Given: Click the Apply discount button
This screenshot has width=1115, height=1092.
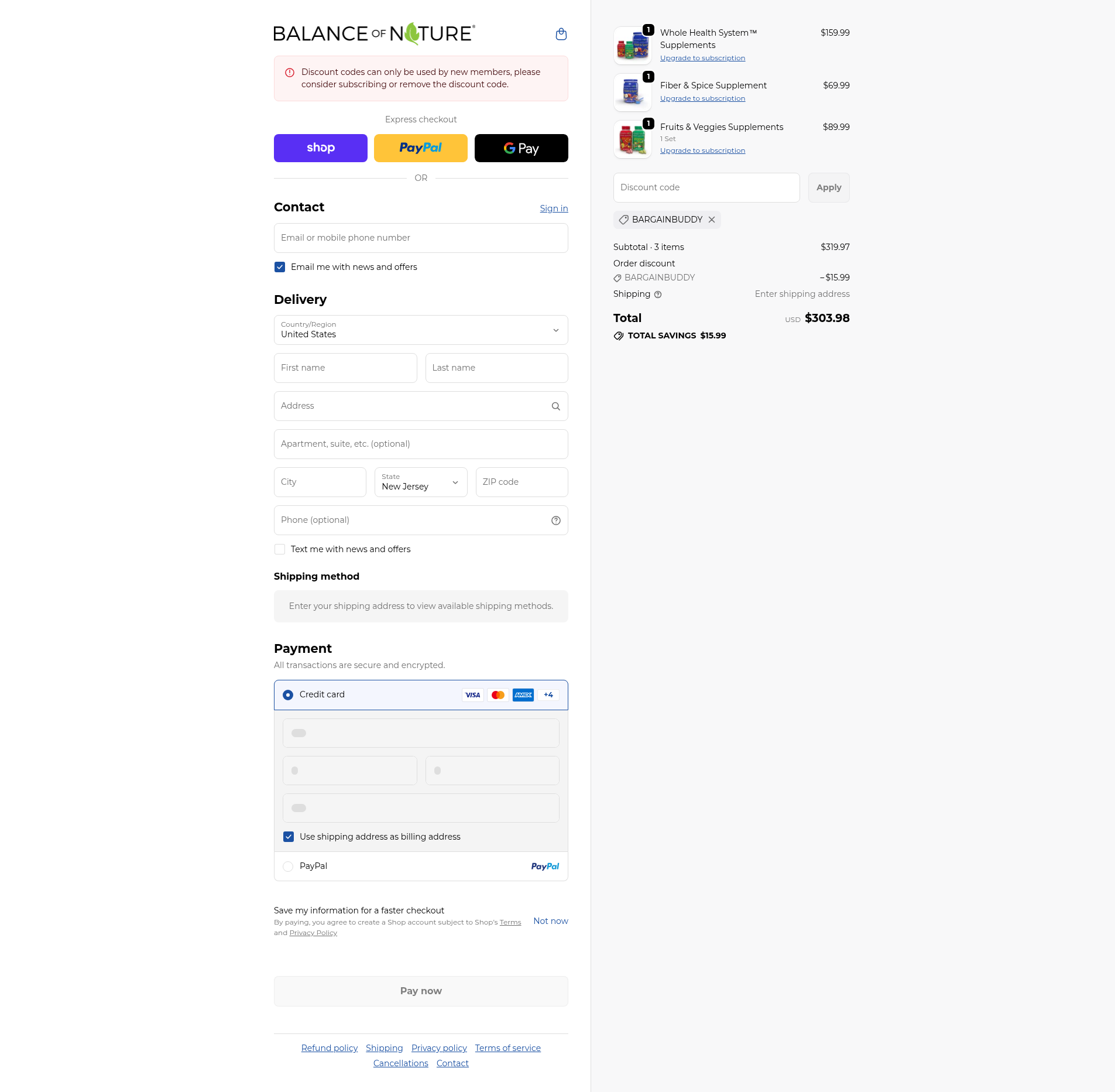Looking at the screenshot, I should point(829,188).
